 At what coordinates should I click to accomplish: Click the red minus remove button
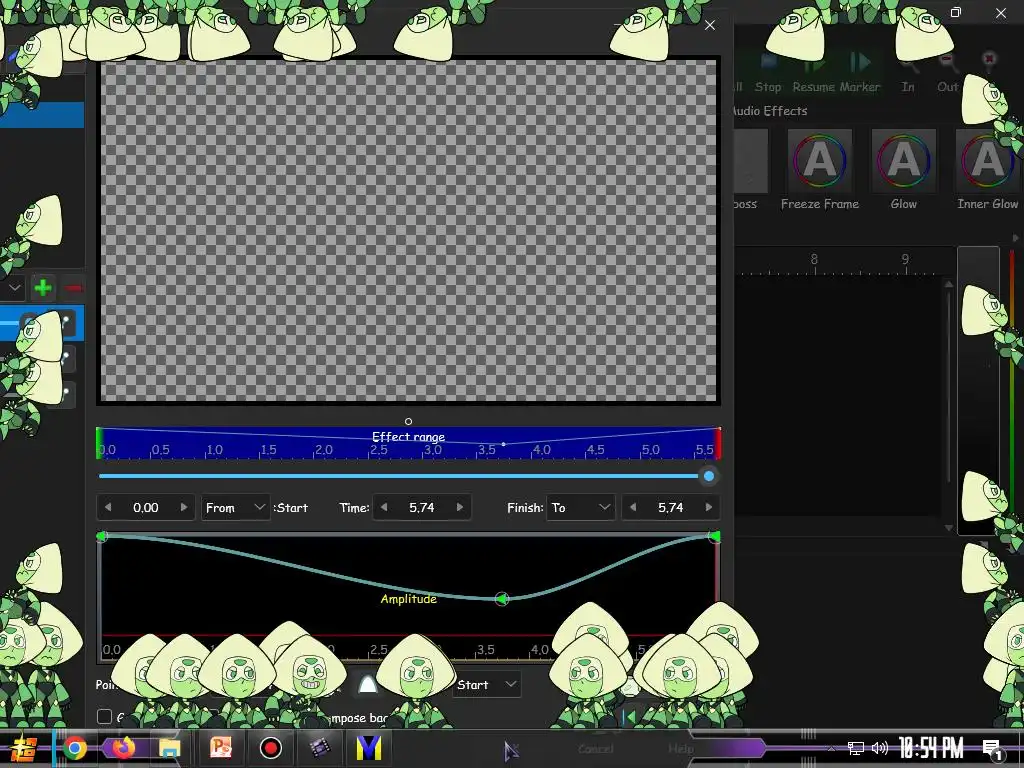pyautogui.click(x=73, y=287)
